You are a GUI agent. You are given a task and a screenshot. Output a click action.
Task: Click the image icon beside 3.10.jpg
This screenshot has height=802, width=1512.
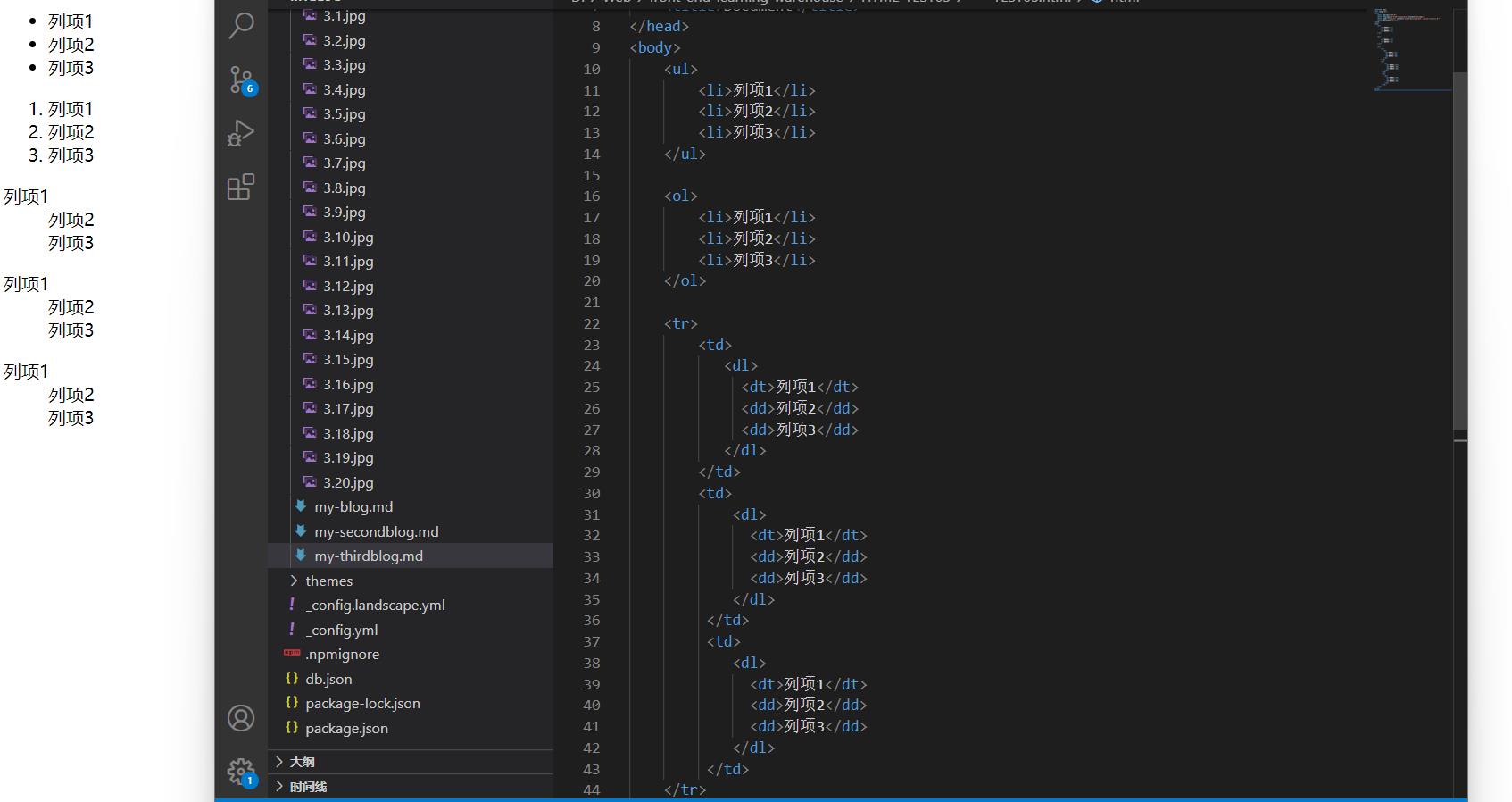click(310, 237)
